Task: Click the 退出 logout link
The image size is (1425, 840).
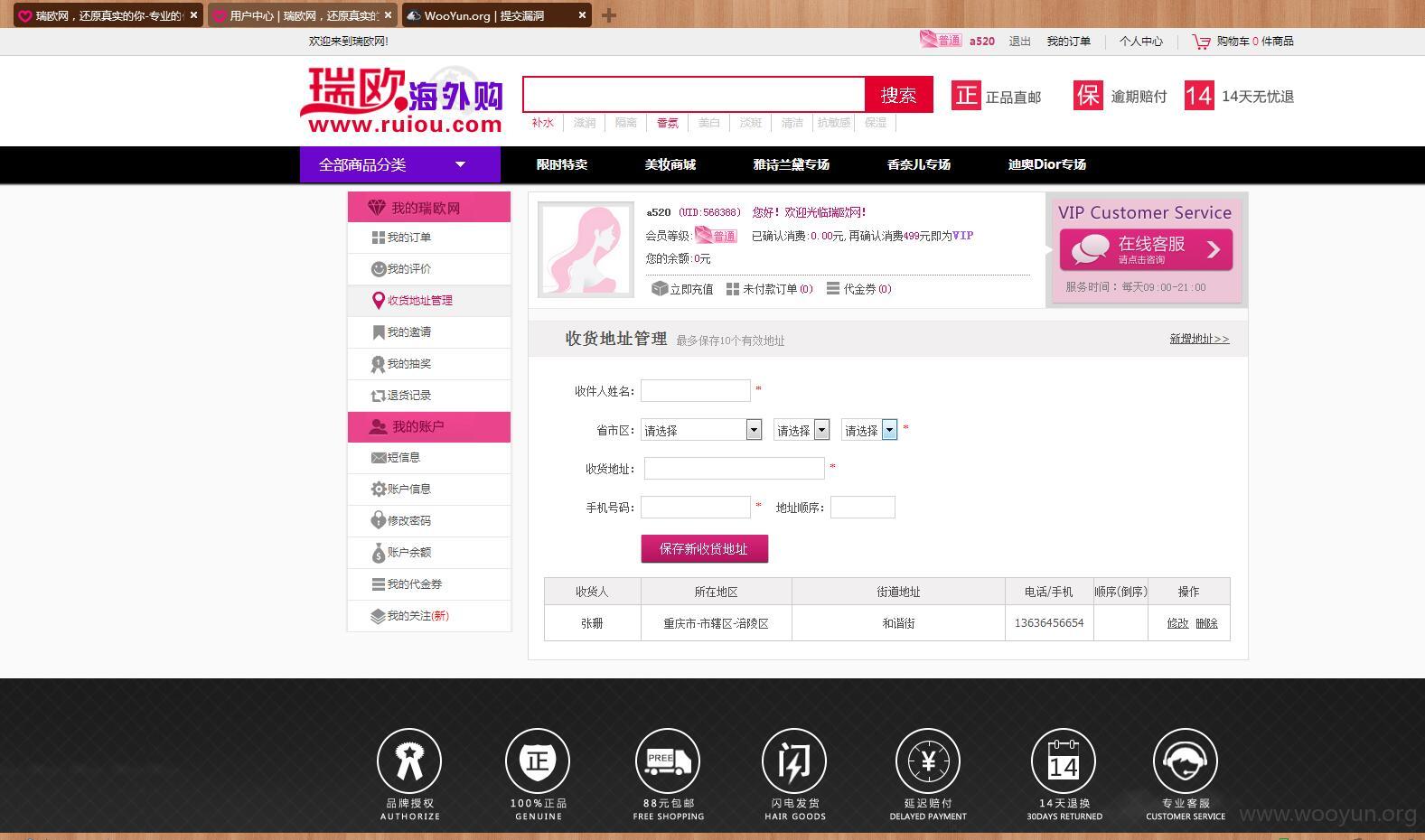Action: [1019, 42]
